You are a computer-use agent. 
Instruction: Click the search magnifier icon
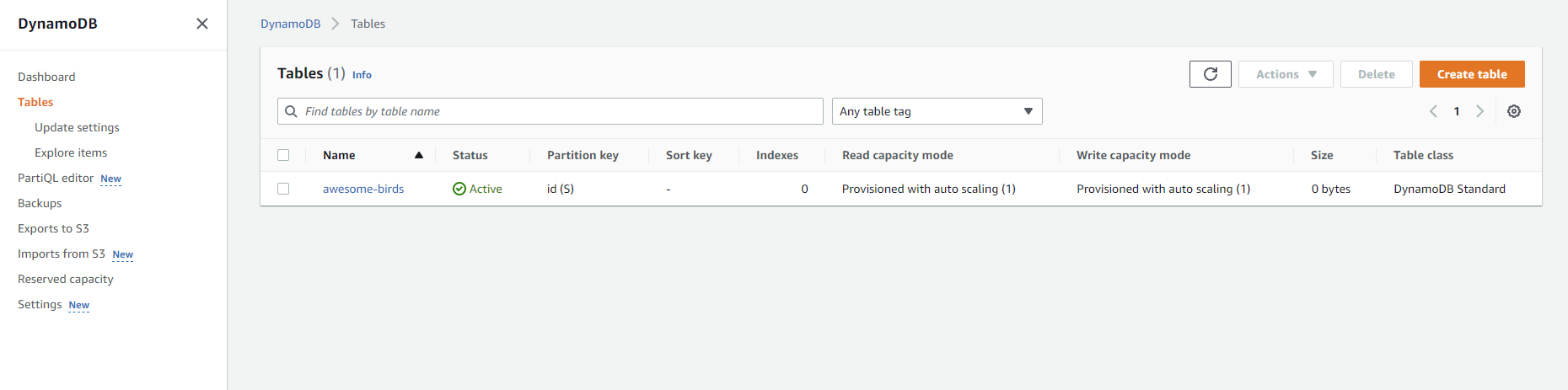(291, 111)
